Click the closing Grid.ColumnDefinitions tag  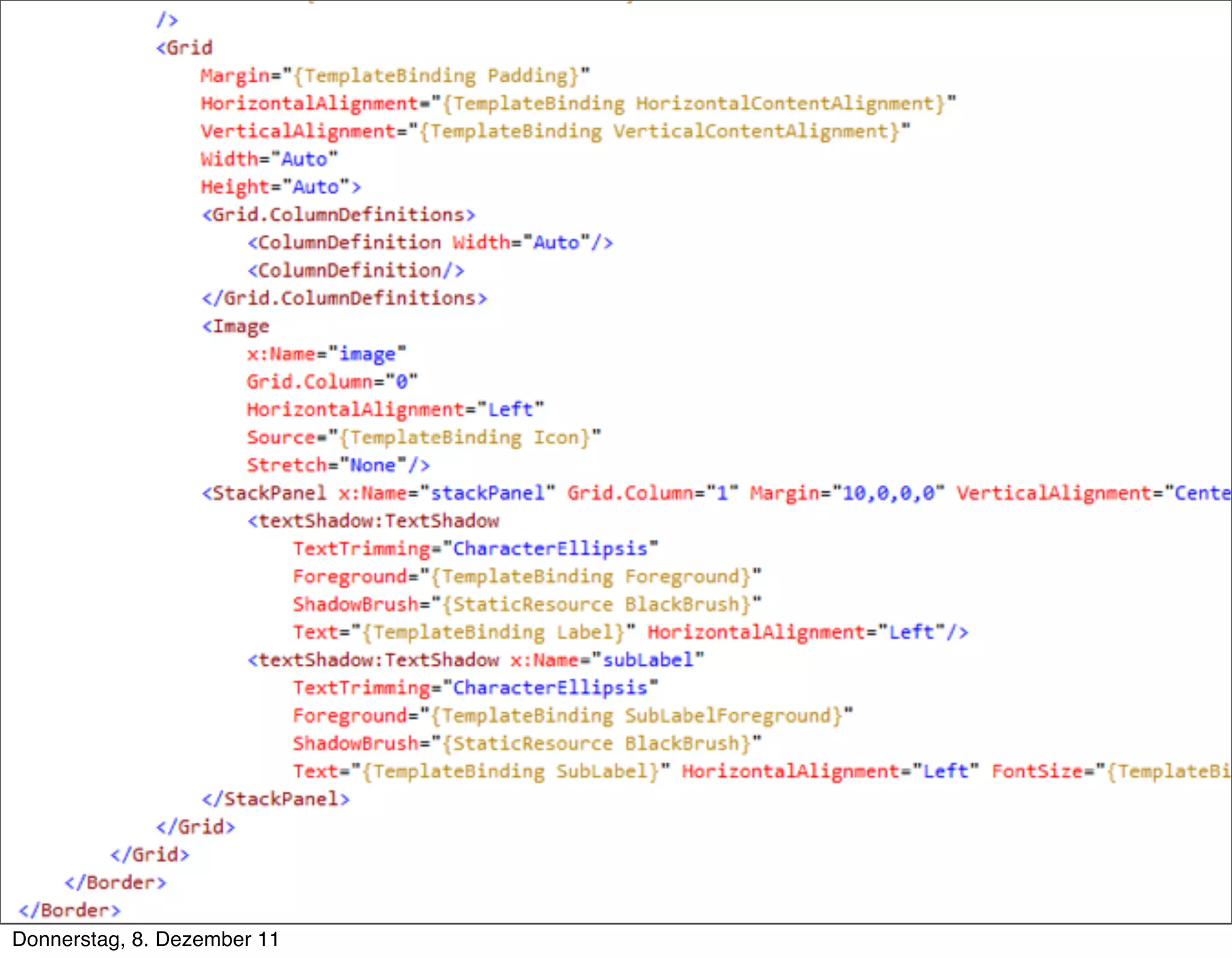pyautogui.click(x=344, y=298)
